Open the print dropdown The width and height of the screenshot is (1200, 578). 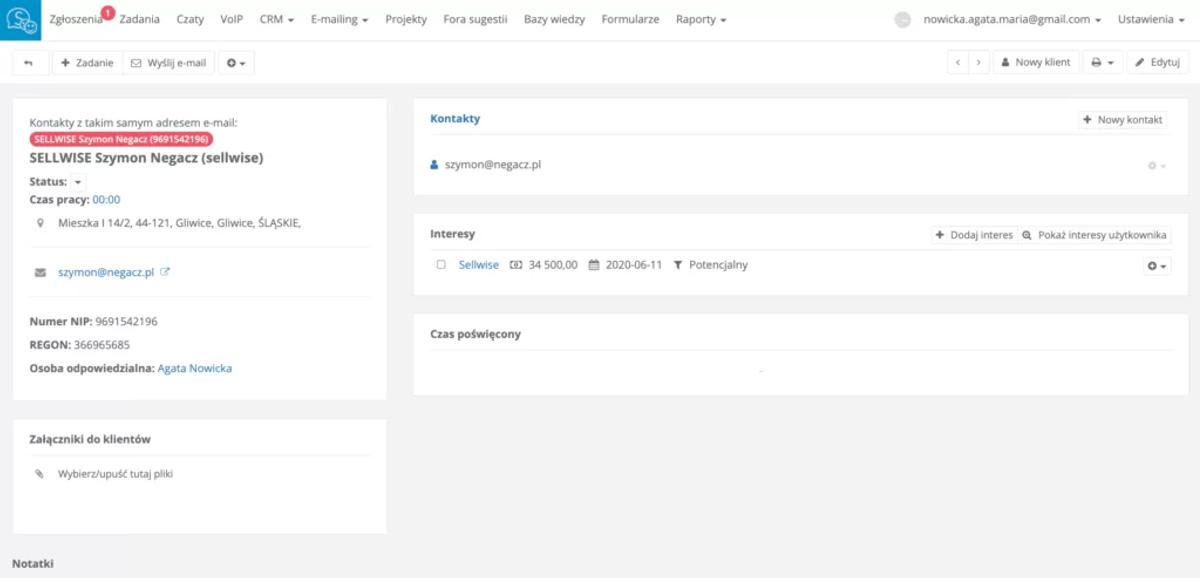point(1102,62)
